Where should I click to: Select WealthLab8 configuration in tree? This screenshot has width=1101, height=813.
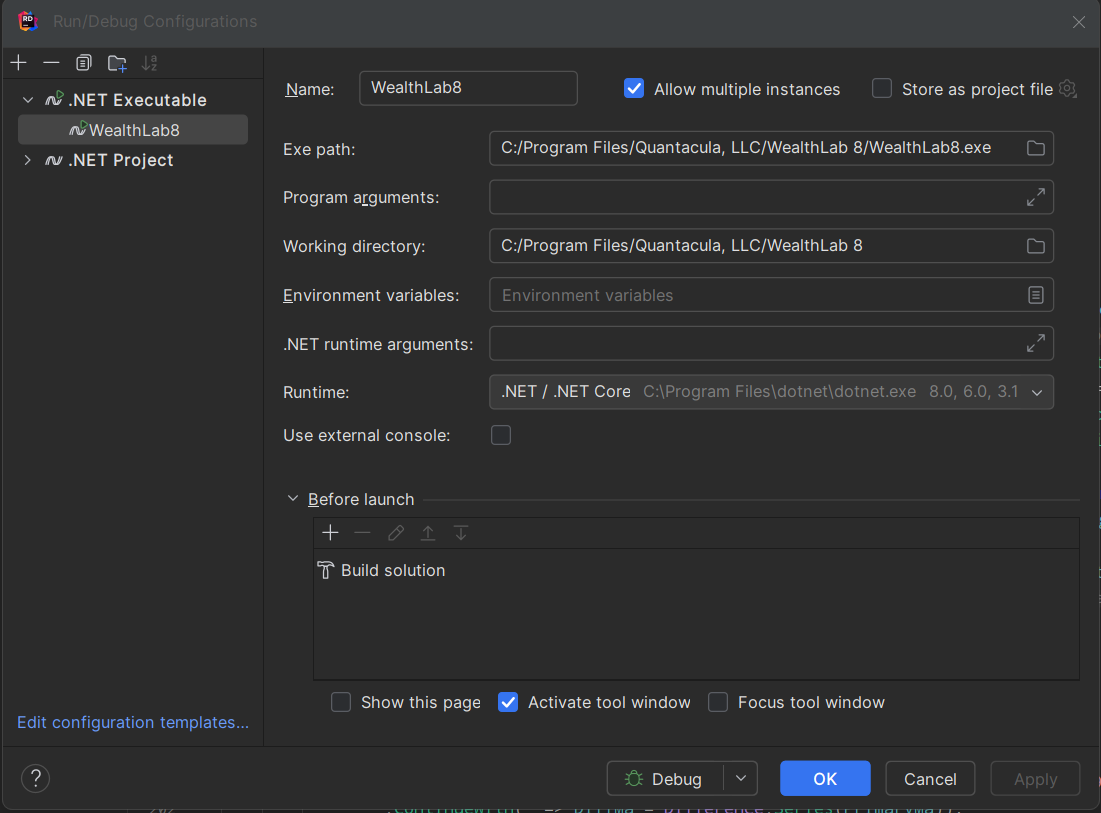coord(133,130)
